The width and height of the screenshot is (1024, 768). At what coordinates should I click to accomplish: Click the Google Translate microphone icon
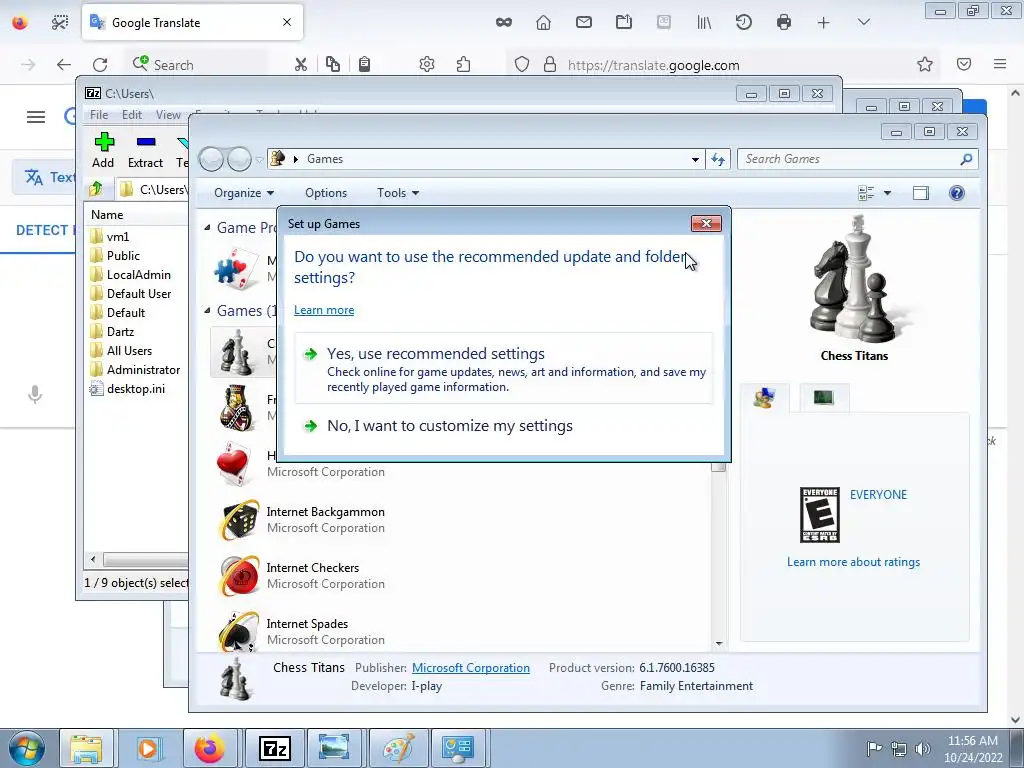point(35,395)
